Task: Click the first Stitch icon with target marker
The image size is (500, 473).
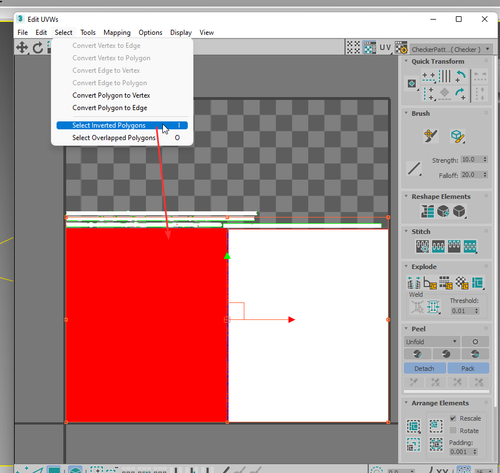Action: click(x=422, y=246)
